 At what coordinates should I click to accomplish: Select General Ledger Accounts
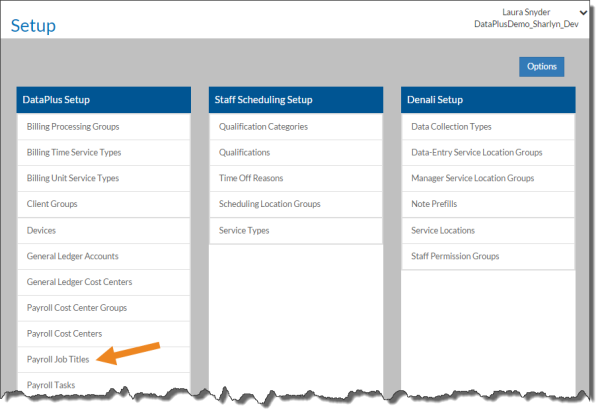coord(72,256)
